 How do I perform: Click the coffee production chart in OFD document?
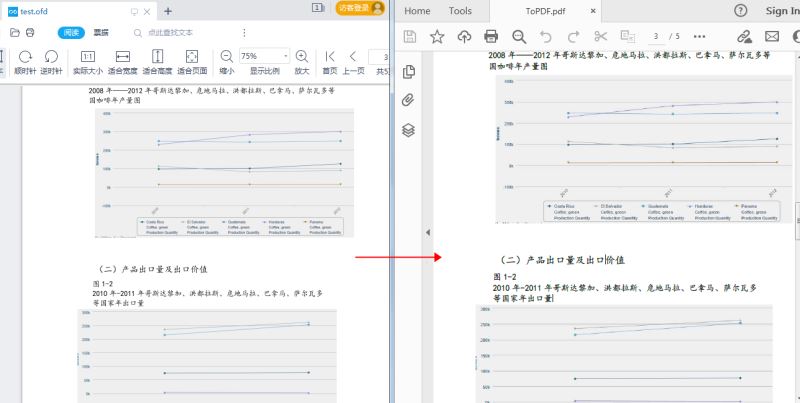point(224,173)
